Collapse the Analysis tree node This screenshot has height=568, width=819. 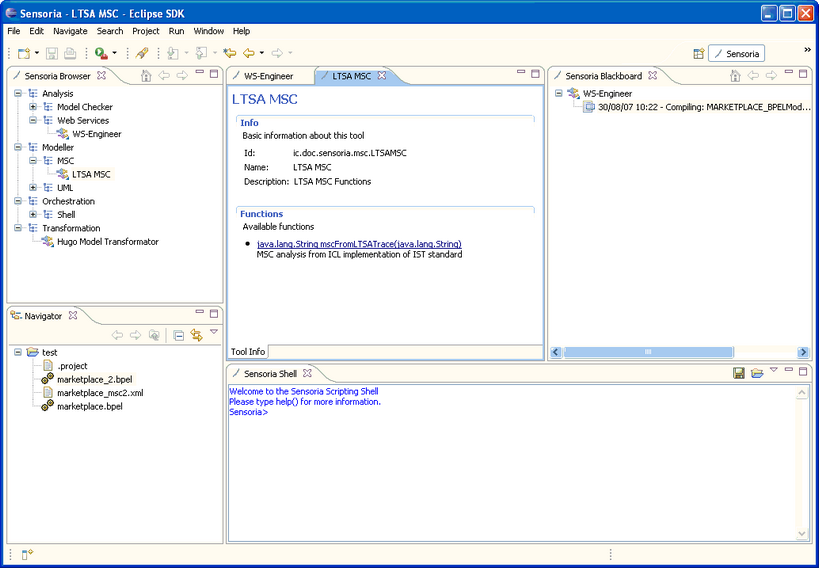tap(18, 94)
